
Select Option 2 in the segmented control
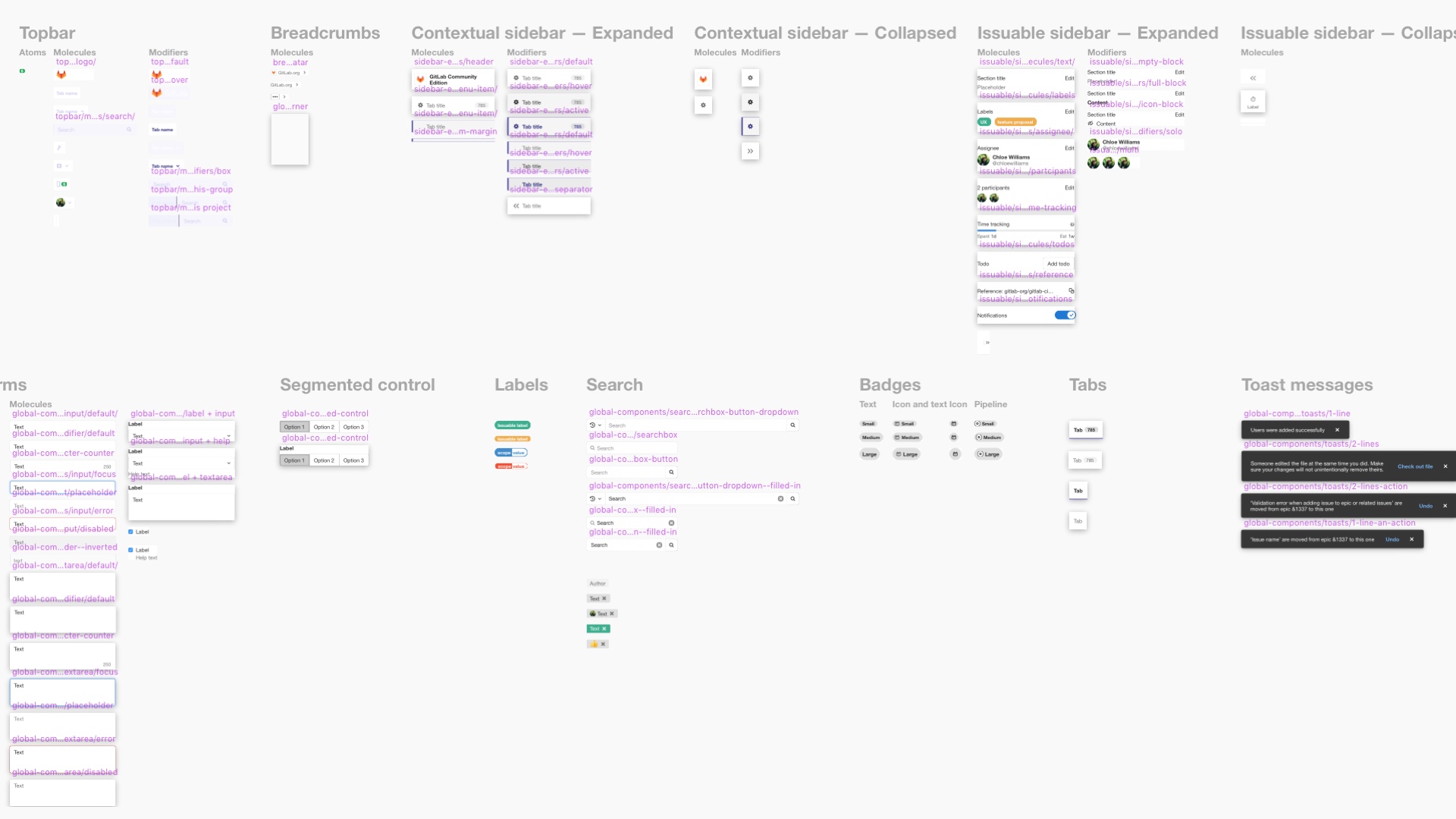324,427
